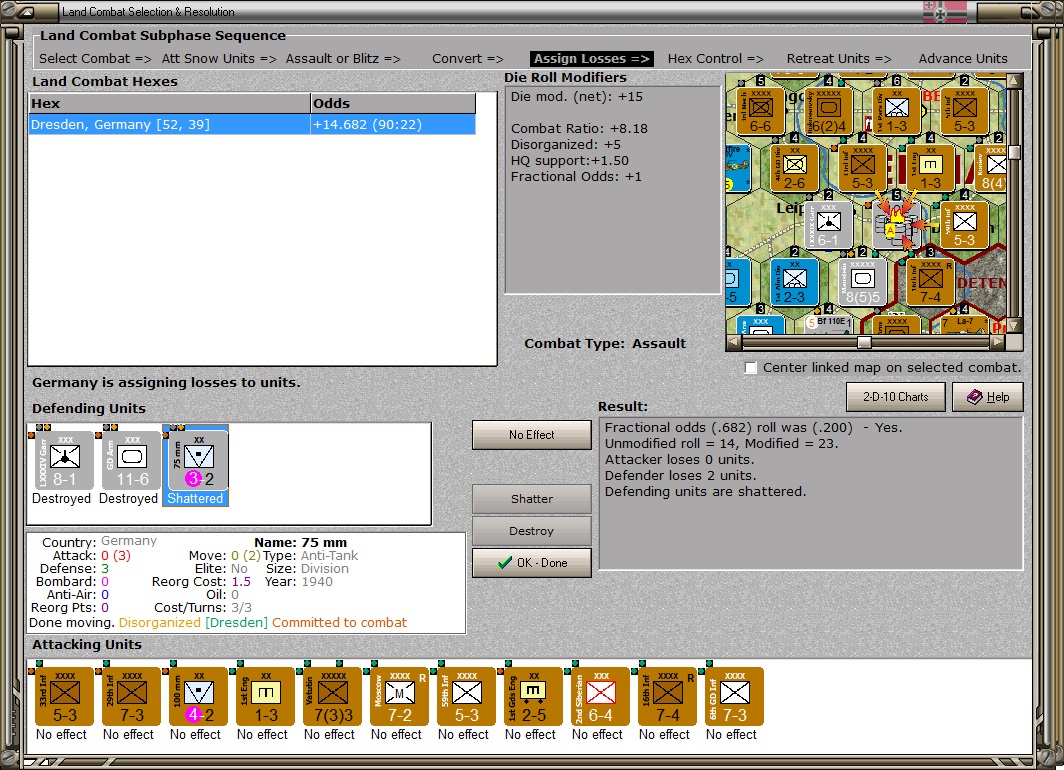Confirm with OK - Done button
This screenshot has width=1064, height=770.
(x=531, y=562)
